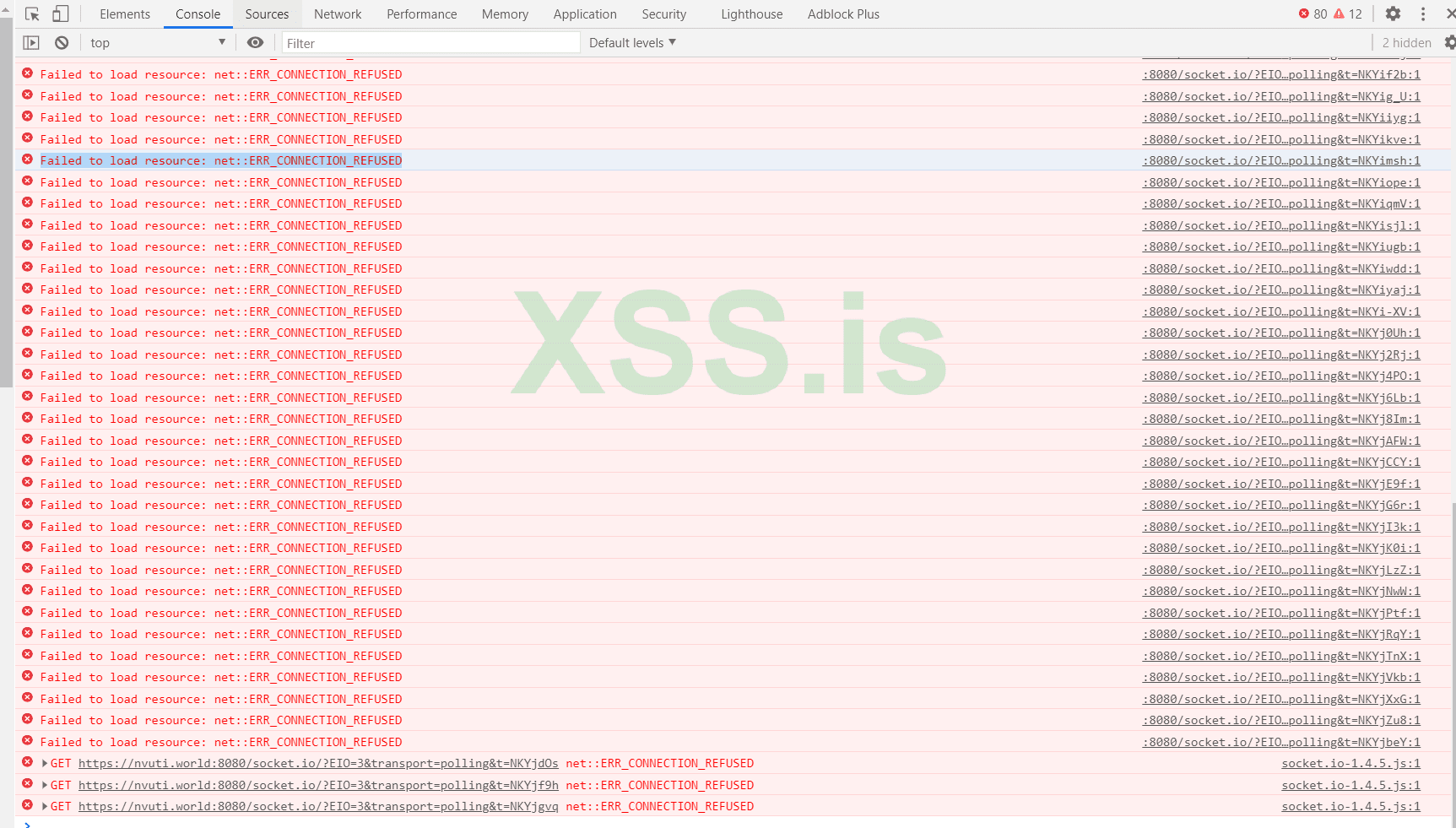Click error icon on row ending NKYjE9f:1

(x=28, y=483)
